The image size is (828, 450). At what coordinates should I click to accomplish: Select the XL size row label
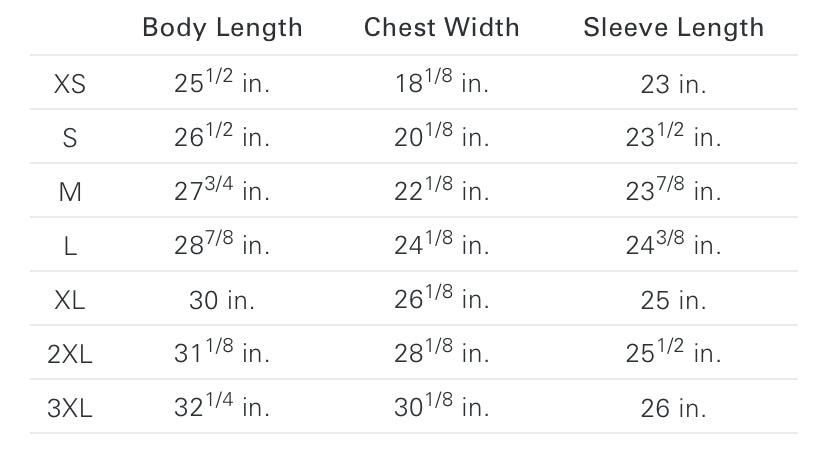click(70, 299)
